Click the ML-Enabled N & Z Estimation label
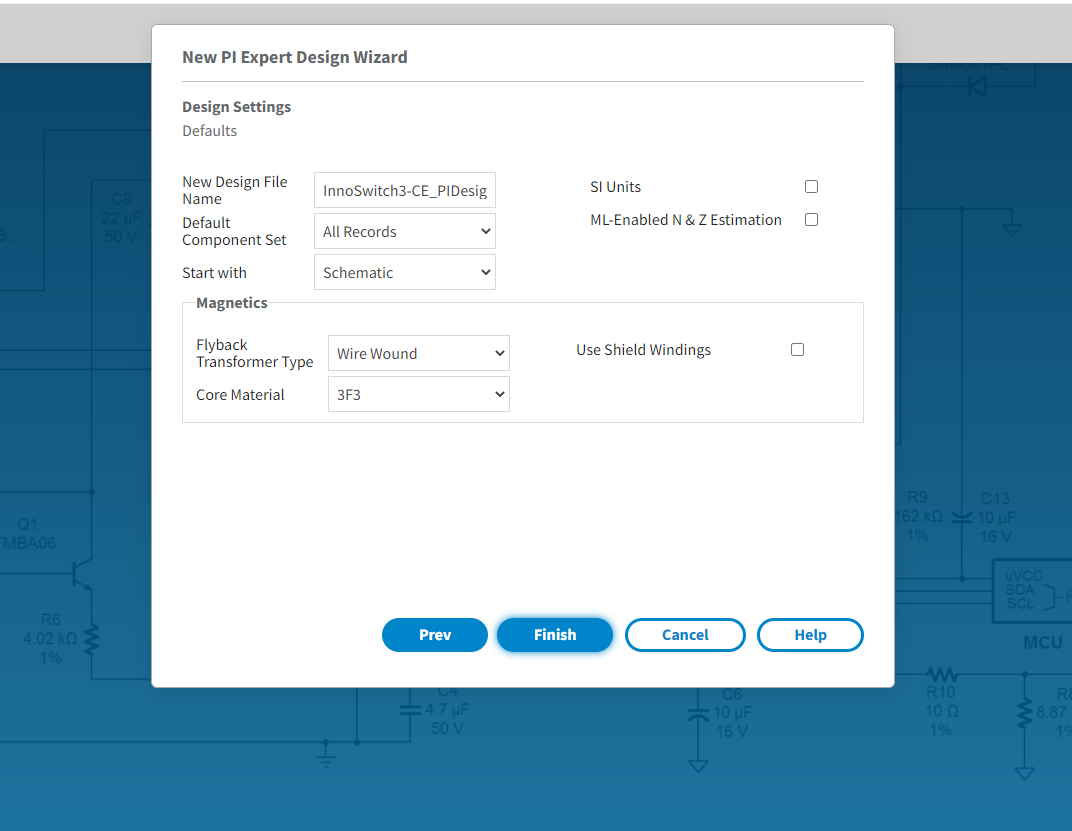The width and height of the screenshot is (1072, 831). click(x=686, y=220)
